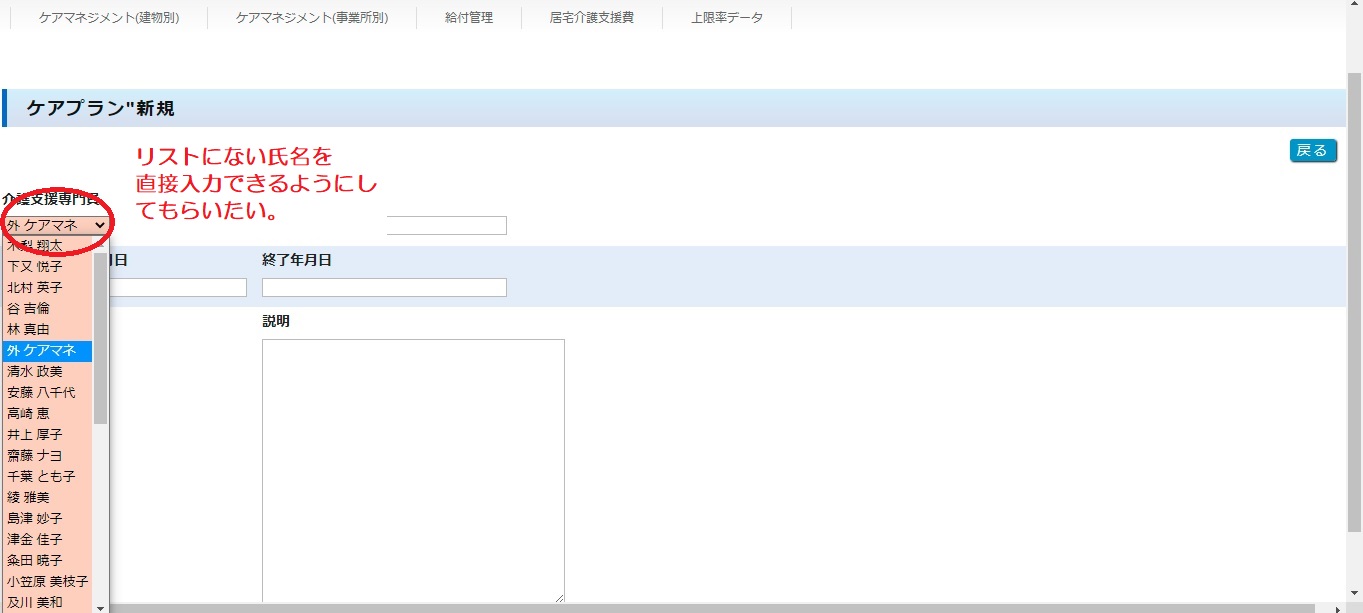Pick 小笠原 美枝子 from the list
1363x613 pixels.
tap(47, 581)
